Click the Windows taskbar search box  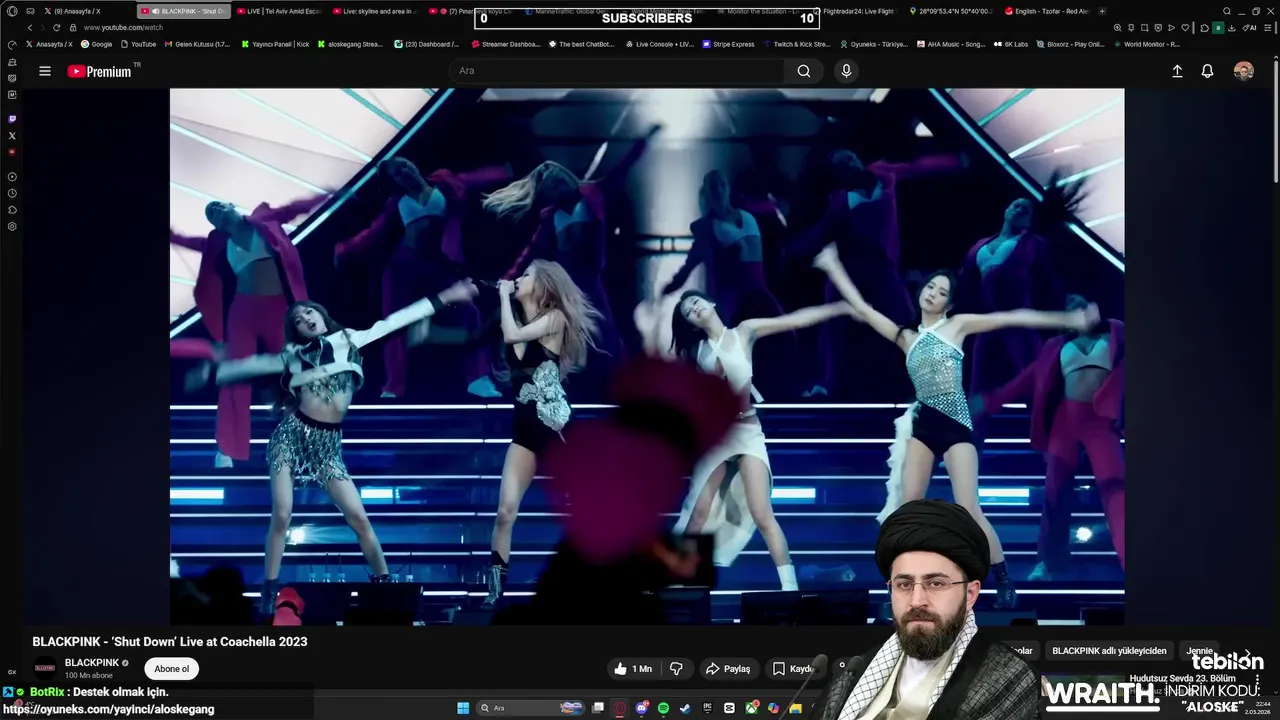pos(530,708)
